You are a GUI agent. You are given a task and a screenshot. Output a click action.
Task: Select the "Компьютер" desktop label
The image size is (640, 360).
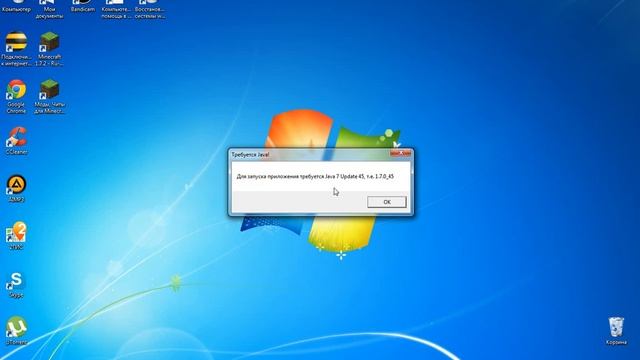16,9
